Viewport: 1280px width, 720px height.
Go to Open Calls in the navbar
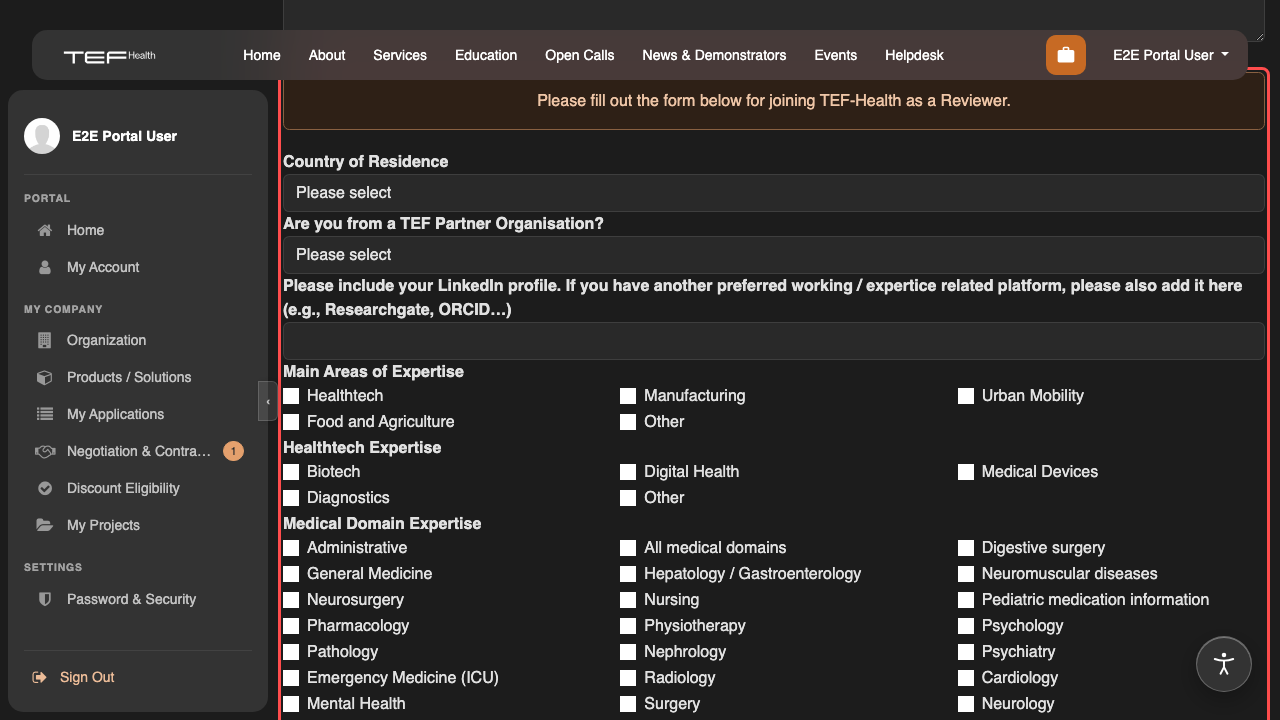(580, 55)
